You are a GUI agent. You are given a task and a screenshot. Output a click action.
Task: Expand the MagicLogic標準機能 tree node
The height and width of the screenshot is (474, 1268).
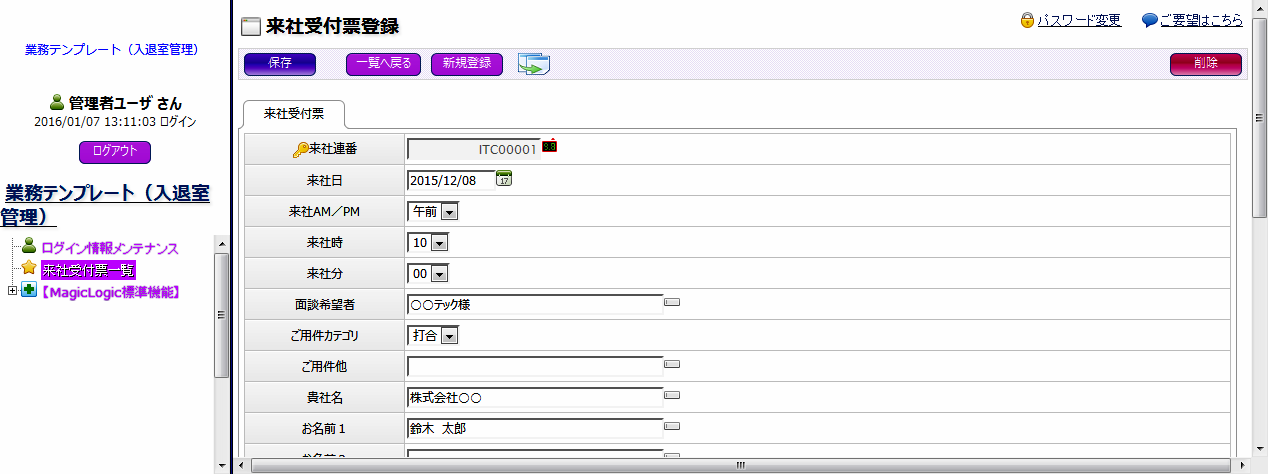12,291
